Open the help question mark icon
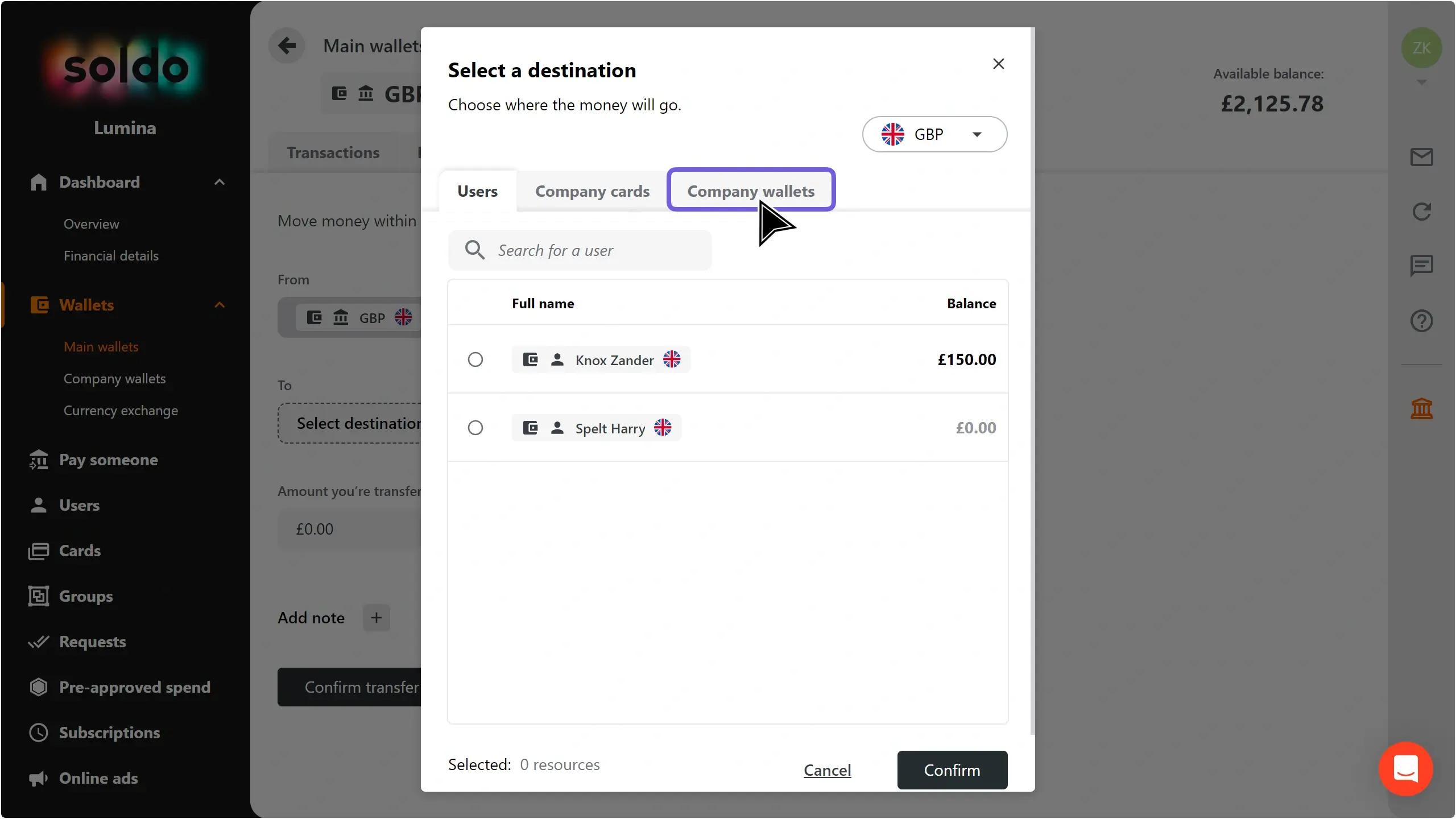This screenshot has height=819, width=1456. point(1421,321)
